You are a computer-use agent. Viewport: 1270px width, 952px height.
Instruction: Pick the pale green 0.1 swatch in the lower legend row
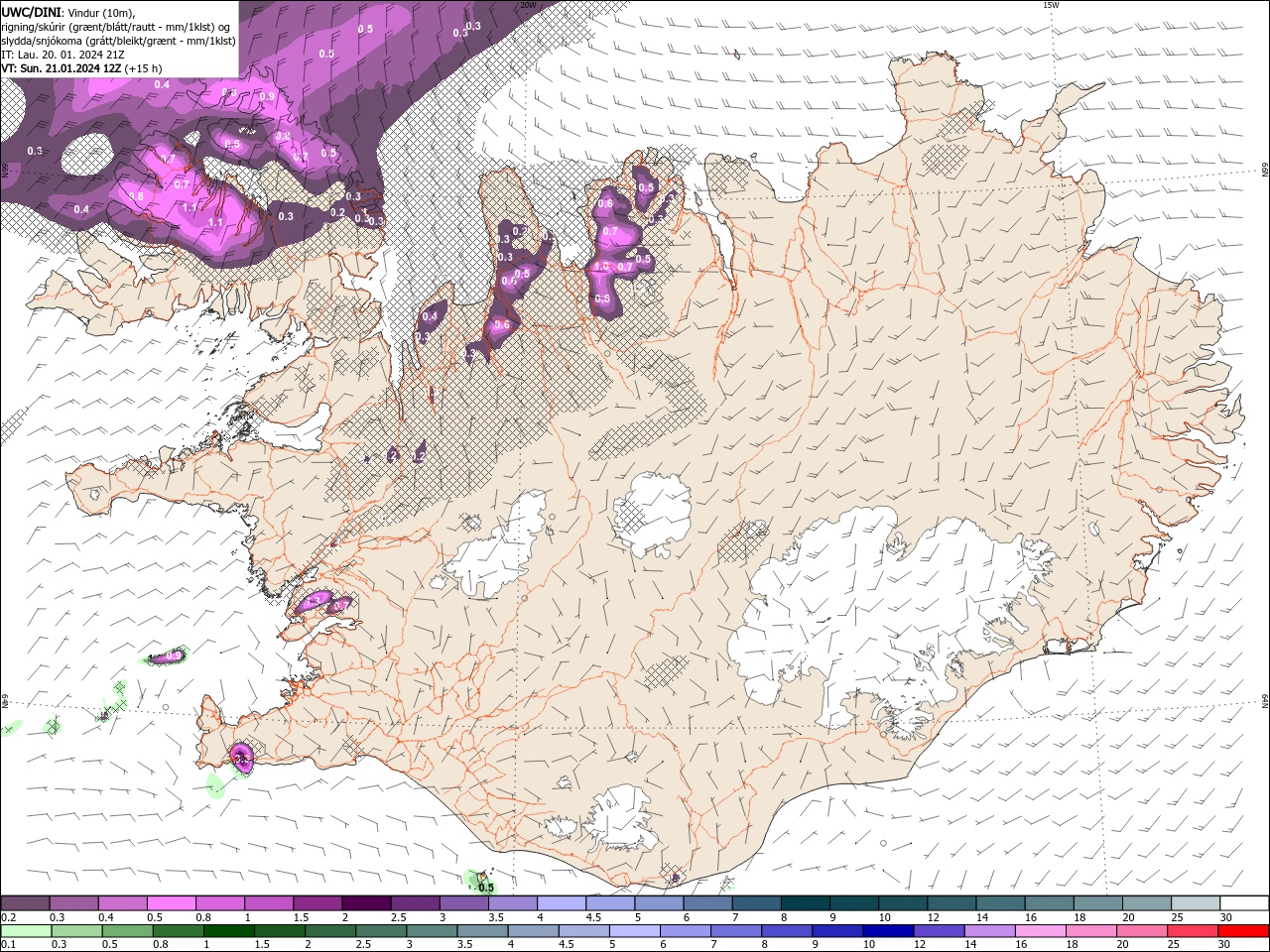[26, 931]
